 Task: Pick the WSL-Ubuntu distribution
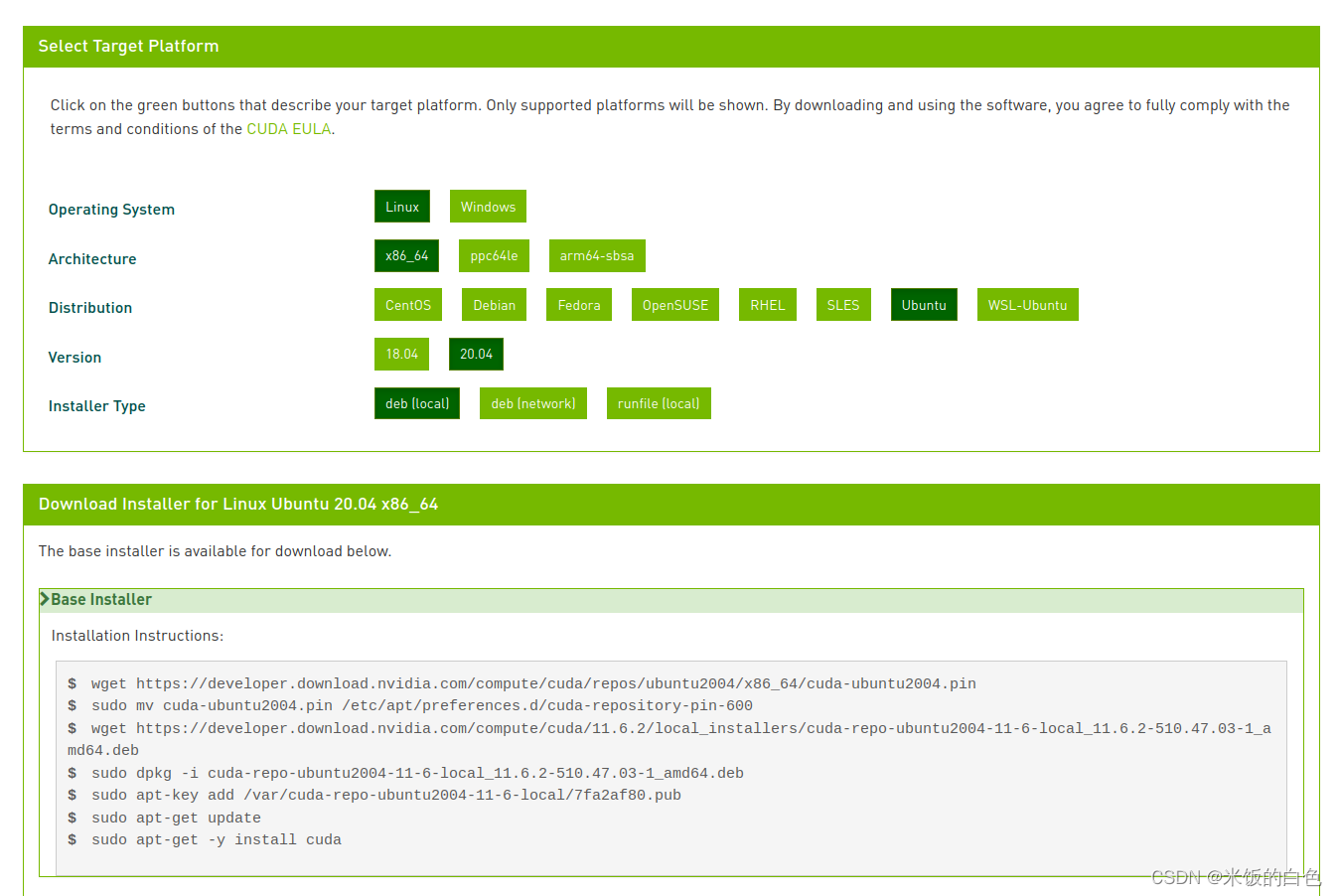(x=1028, y=305)
